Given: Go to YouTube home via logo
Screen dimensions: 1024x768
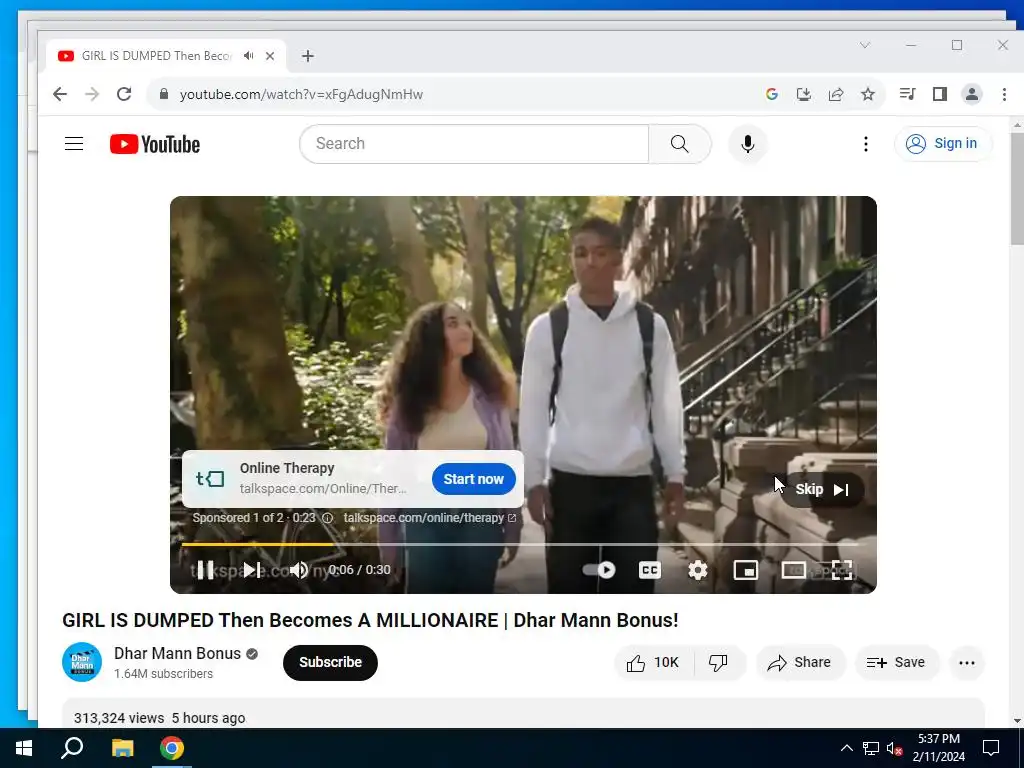Looking at the screenshot, I should [x=155, y=144].
